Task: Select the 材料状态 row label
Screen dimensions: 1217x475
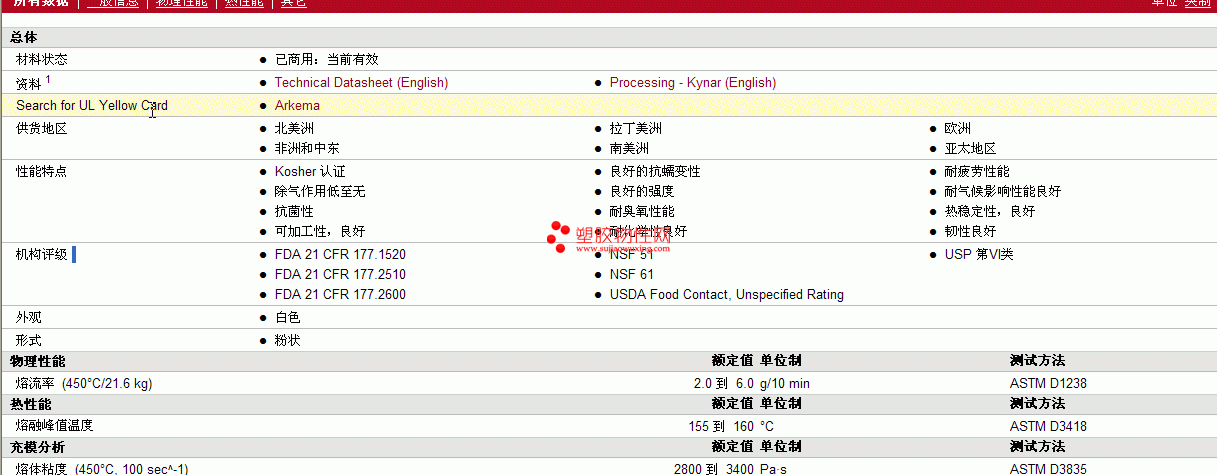Action: point(42,59)
